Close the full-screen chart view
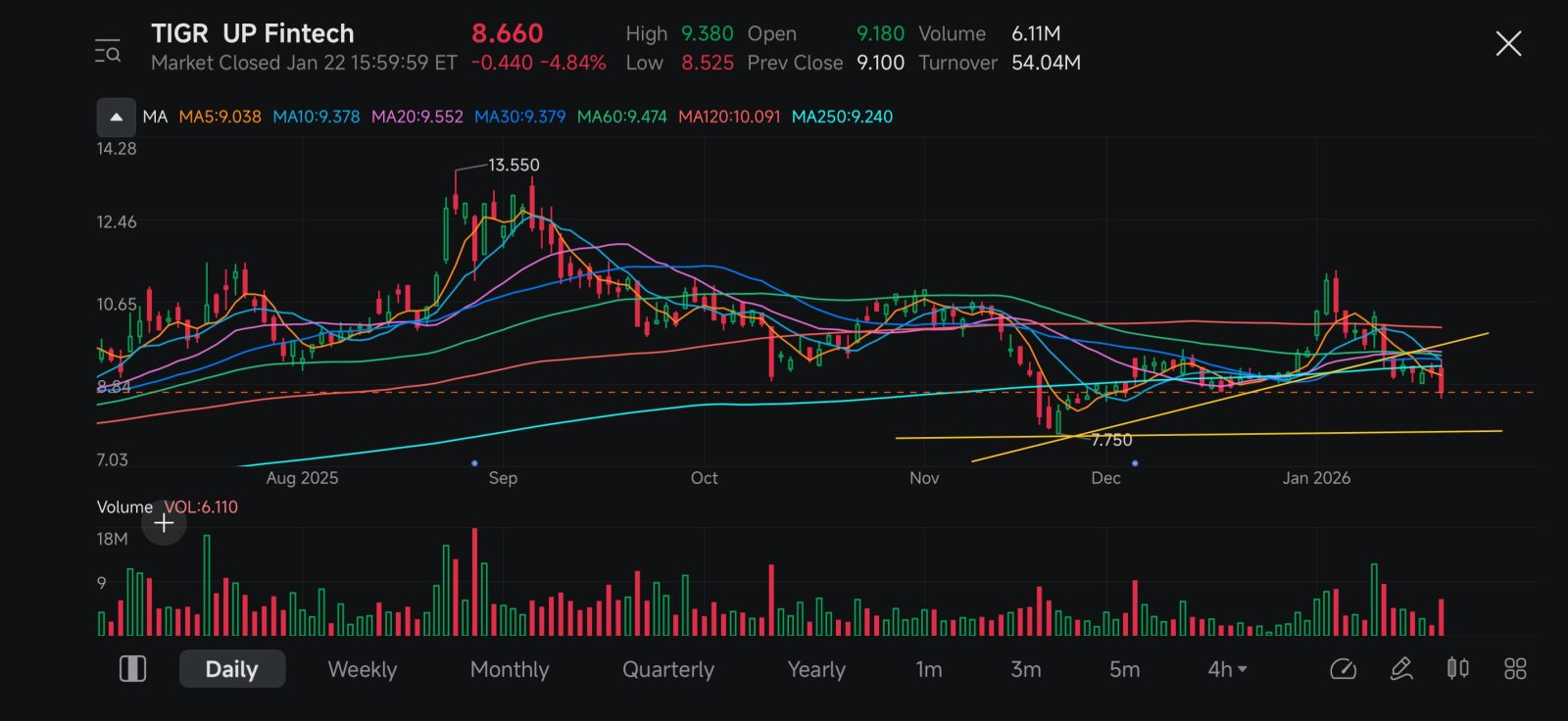The image size is (1568, 721). point(1508,43)
